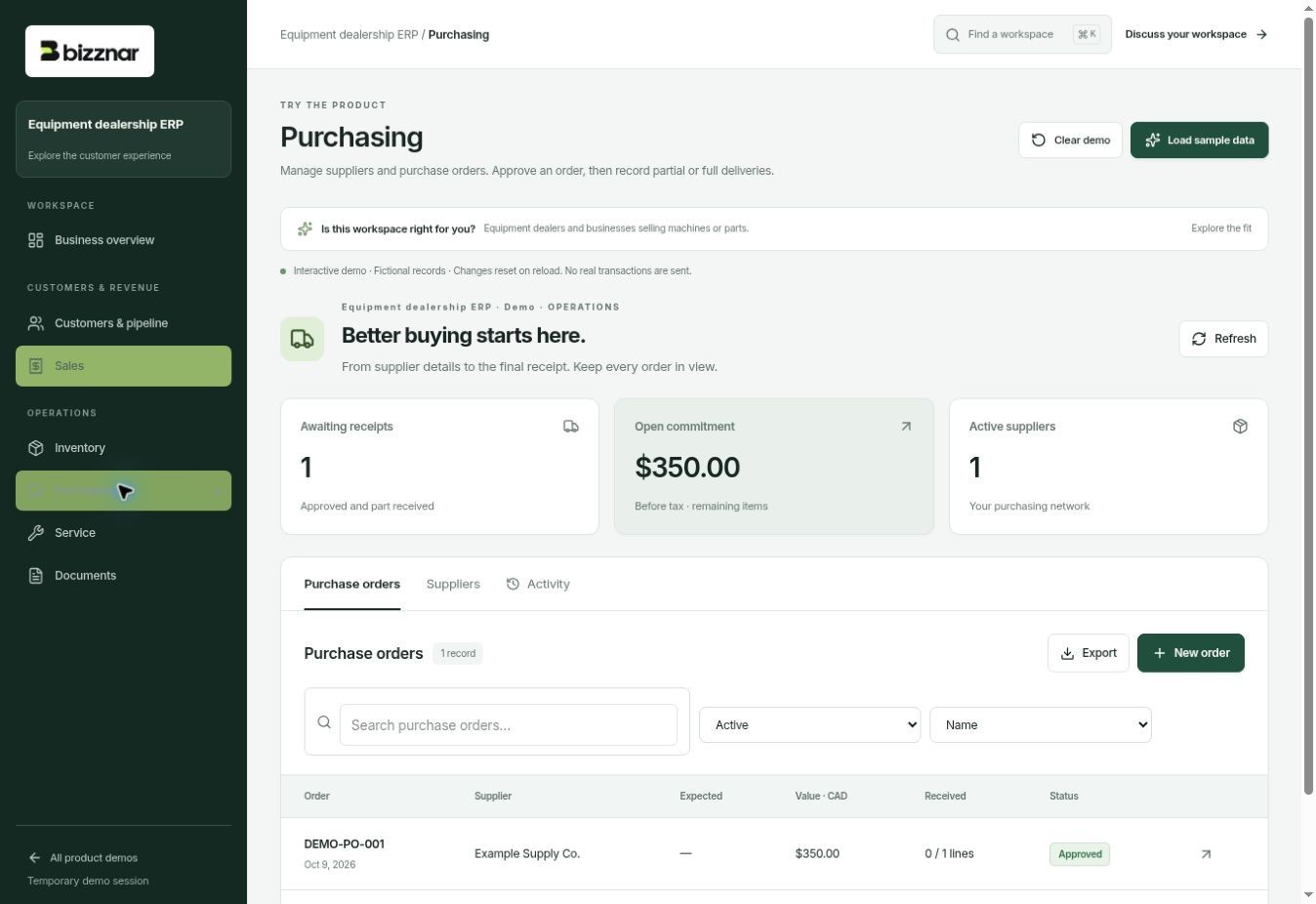The height and width of the screenshot is (904, 1316).
Task: Click the $350.00 value cell in table
Action: click(817, 854)
